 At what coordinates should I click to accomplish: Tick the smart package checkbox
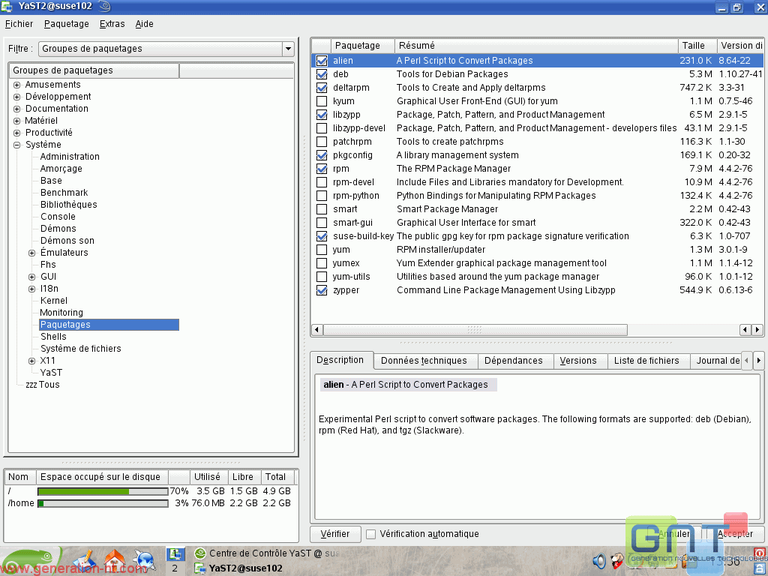321,209
